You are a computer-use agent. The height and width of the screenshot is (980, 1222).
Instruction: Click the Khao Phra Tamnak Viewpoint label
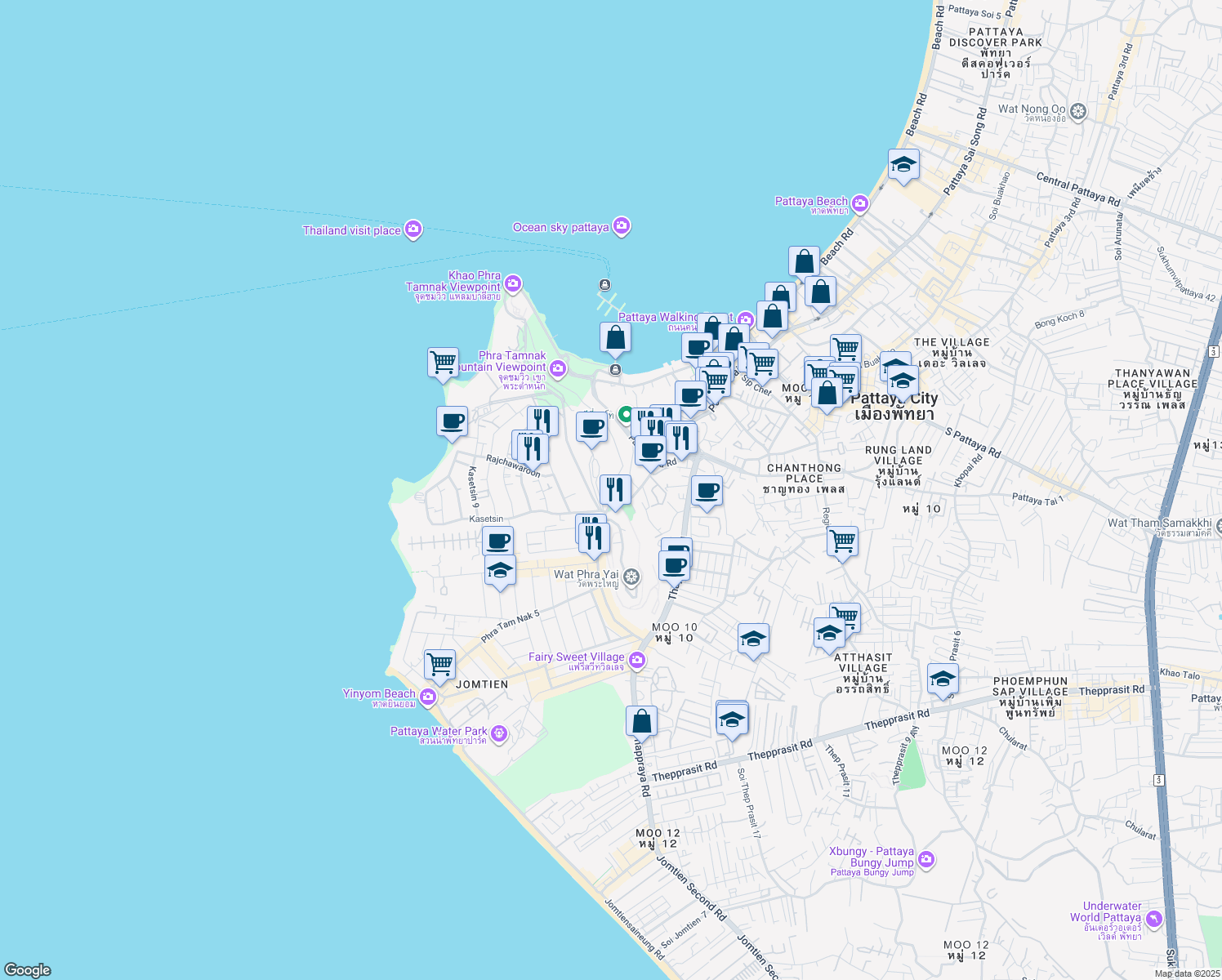click(454, 282)
